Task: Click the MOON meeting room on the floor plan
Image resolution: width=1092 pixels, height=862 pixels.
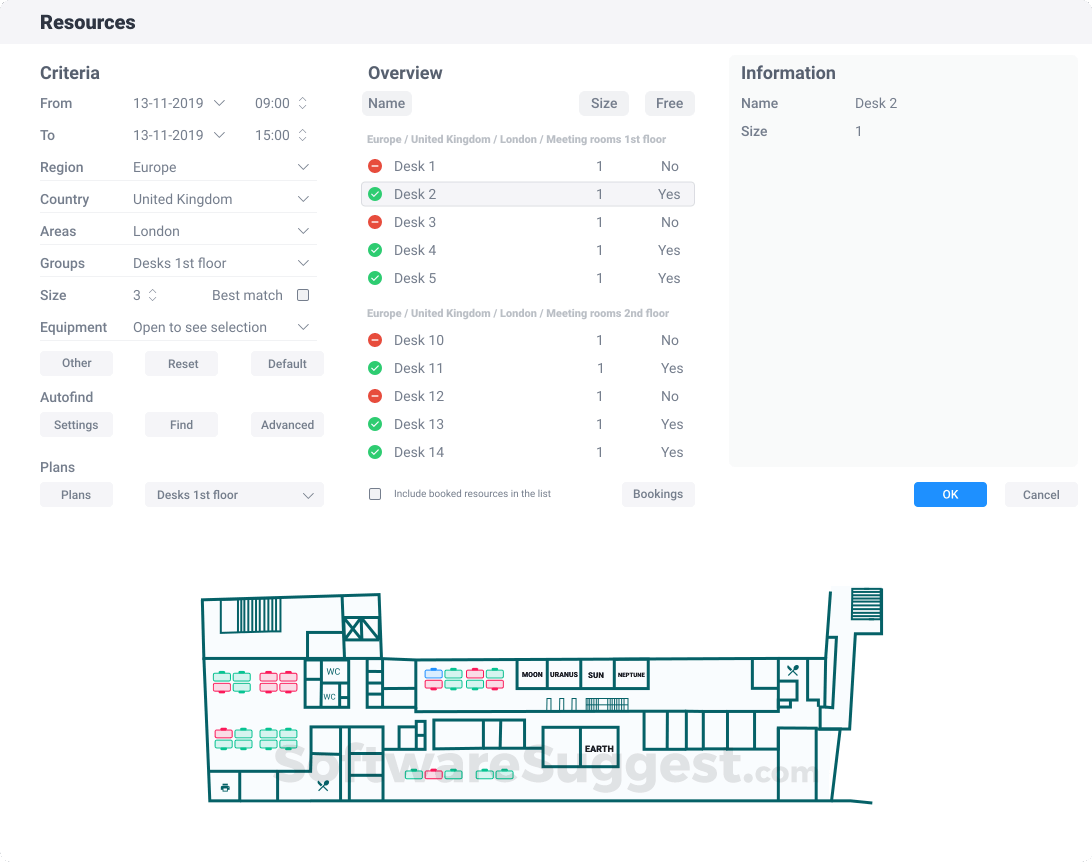Action: [x=532, y=675]
